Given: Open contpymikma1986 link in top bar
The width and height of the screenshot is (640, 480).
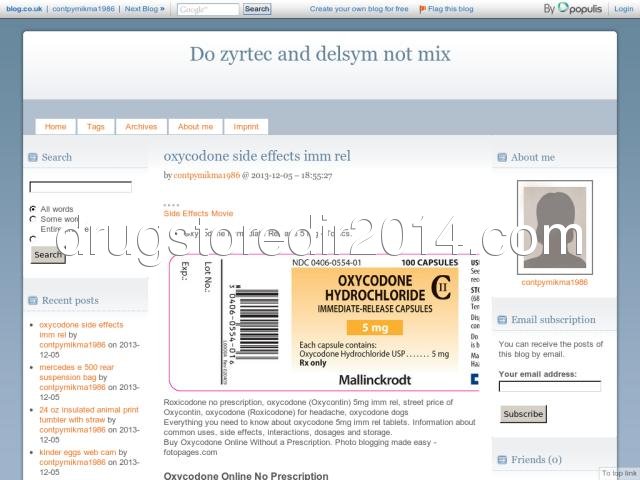Looking at the screenshot, I should pos(84,9).
